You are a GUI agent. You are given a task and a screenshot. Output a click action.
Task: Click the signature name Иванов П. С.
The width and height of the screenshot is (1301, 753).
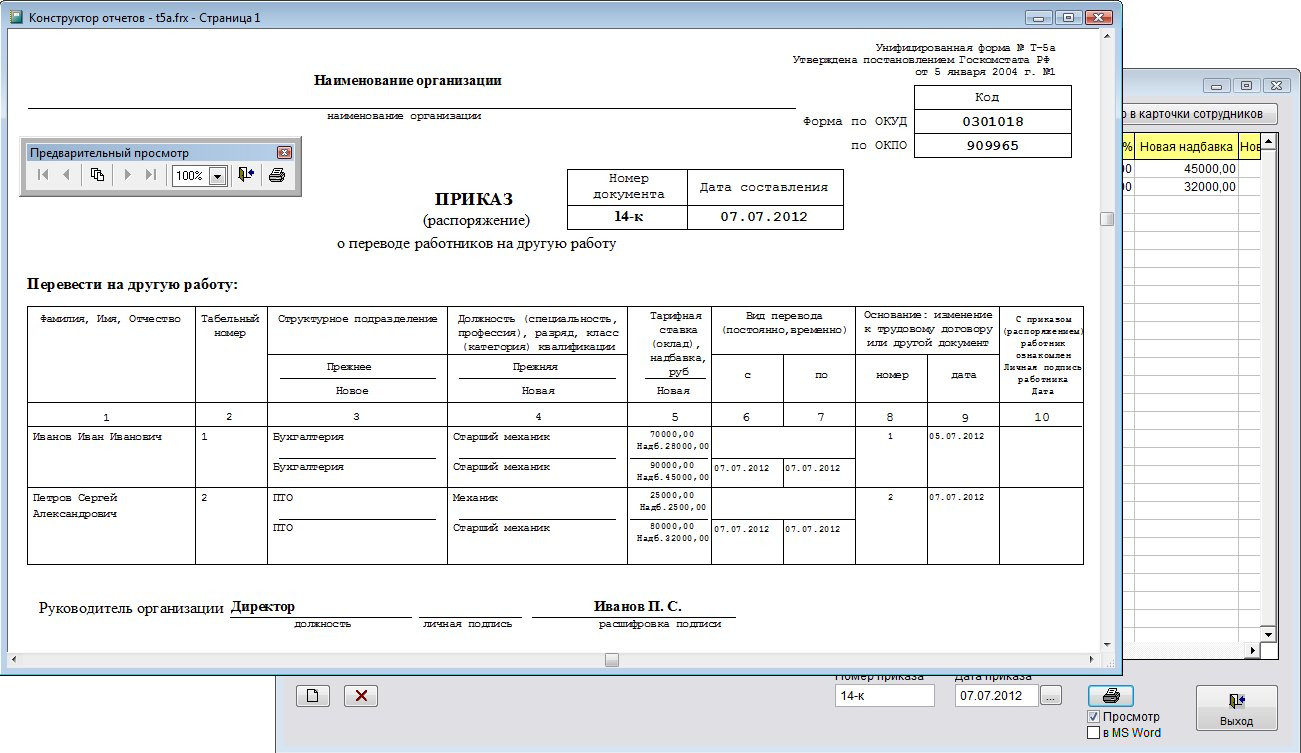click(x=638, y=606)
